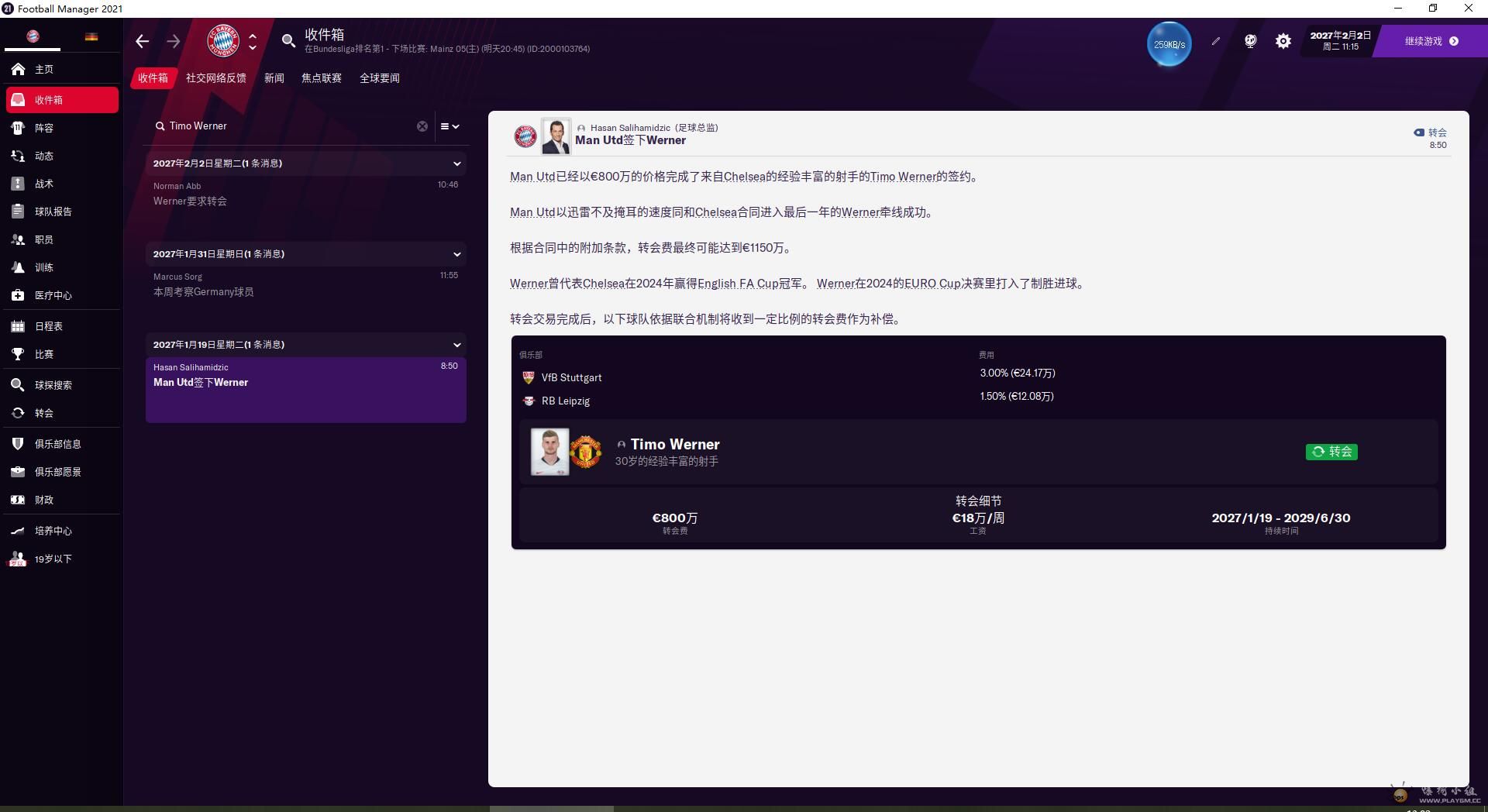Click the search magnifier icon in header
Image resolution: width=1488 pixels, height=812 pixels.
tap(288, 41)
